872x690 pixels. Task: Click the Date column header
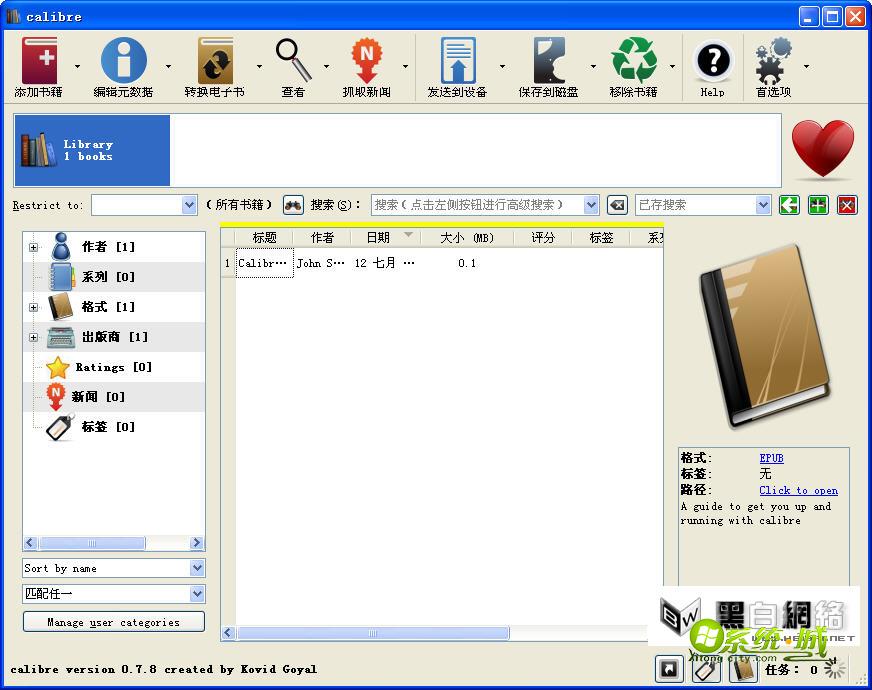pyautogui.click(x=378, y=238)
